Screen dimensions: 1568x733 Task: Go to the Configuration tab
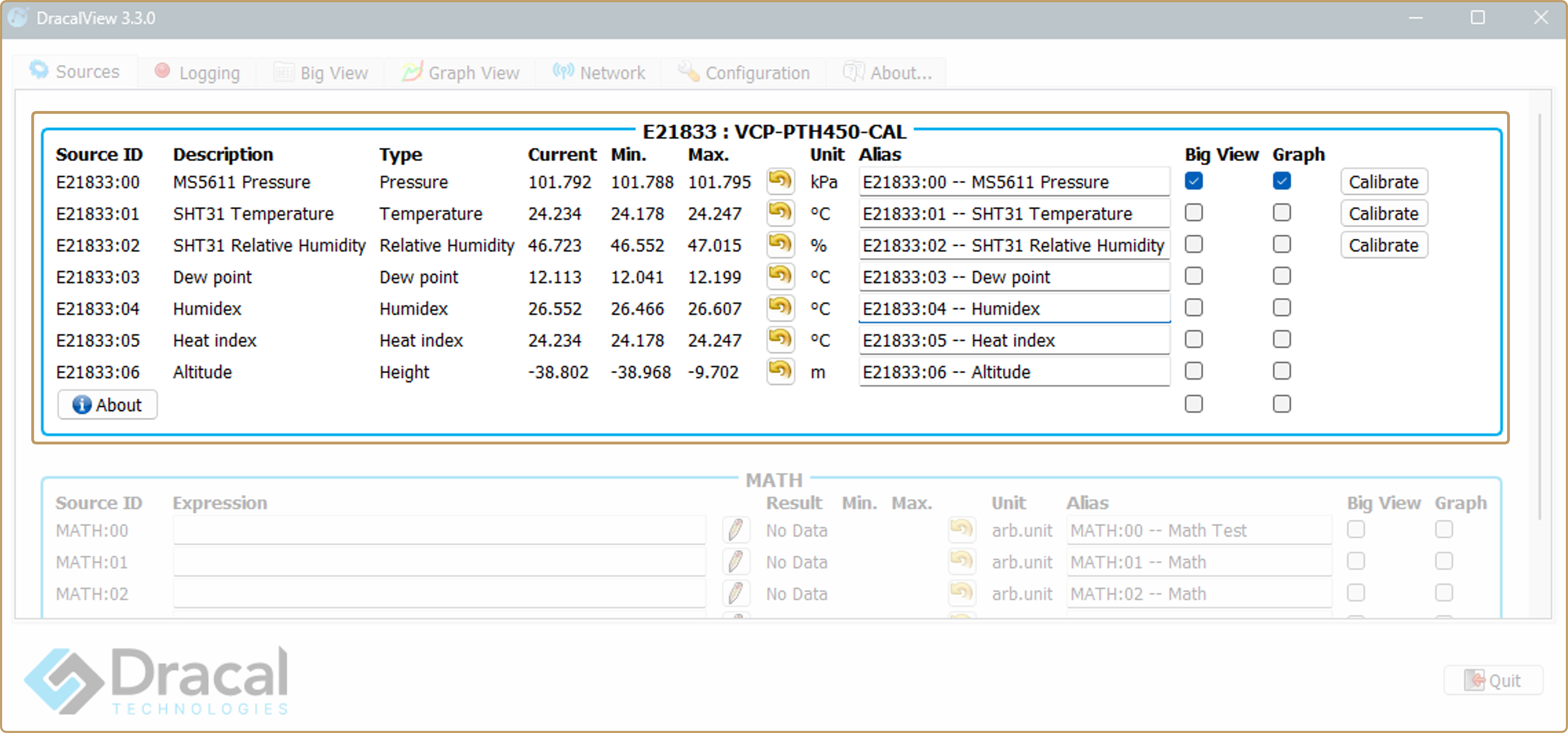click(x=744, y=73)
